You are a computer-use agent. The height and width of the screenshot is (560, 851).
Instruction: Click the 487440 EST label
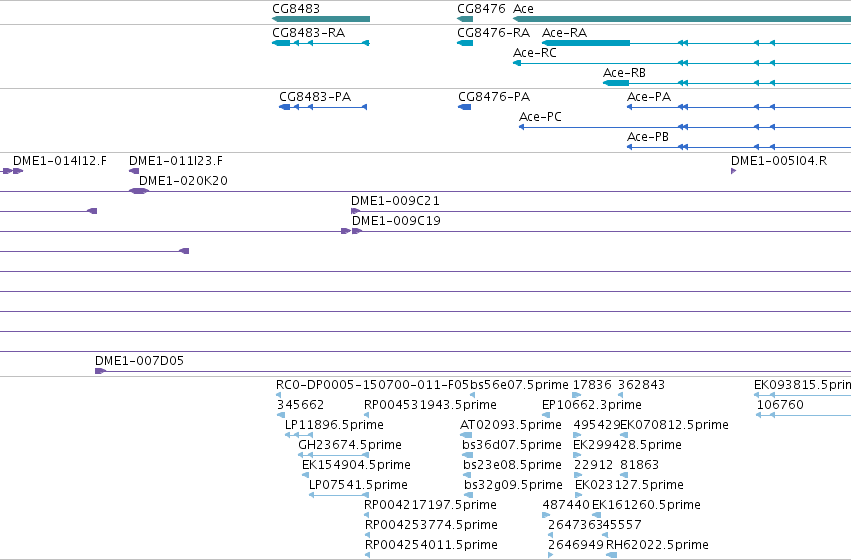(566, 505)
